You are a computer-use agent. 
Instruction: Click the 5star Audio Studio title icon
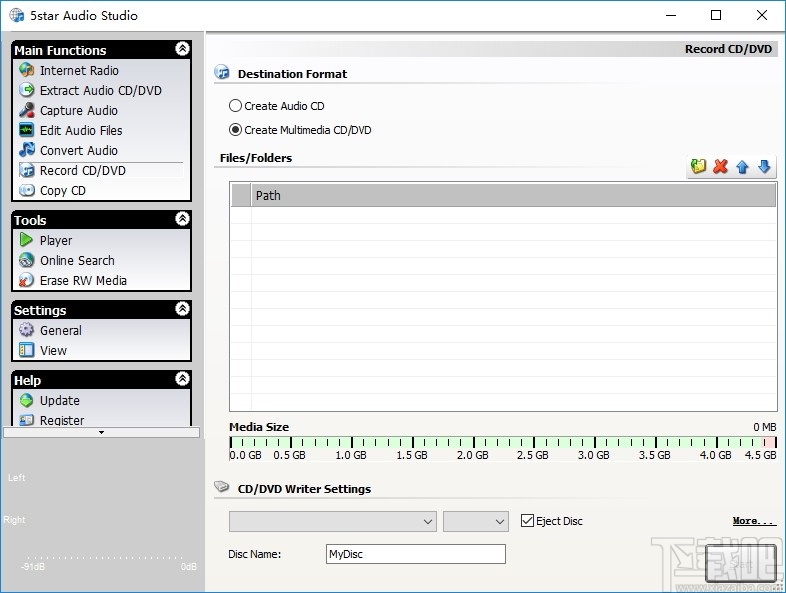coord(17,15)
